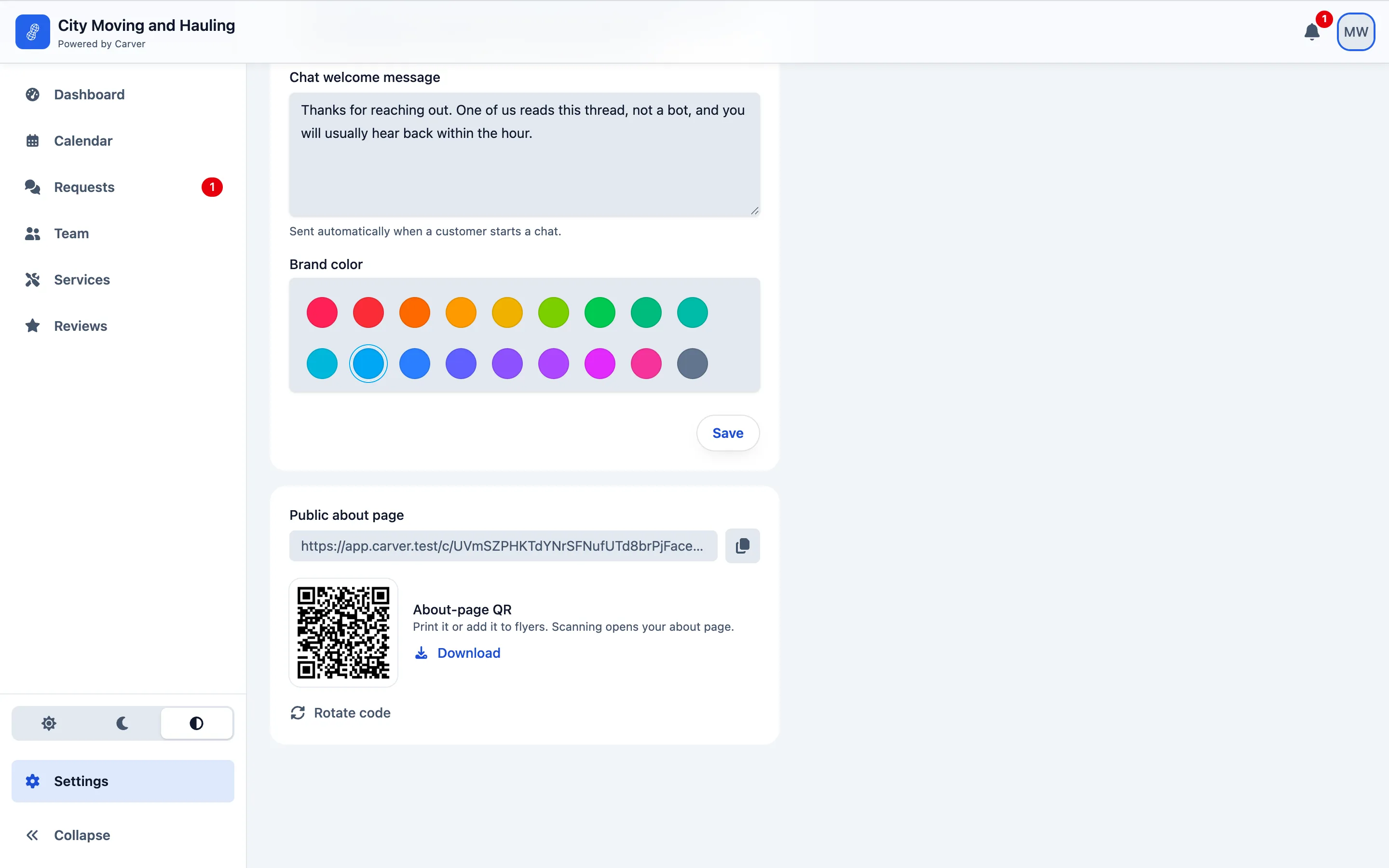Choose the orange brand color swatch

click(x=414, y=312)
